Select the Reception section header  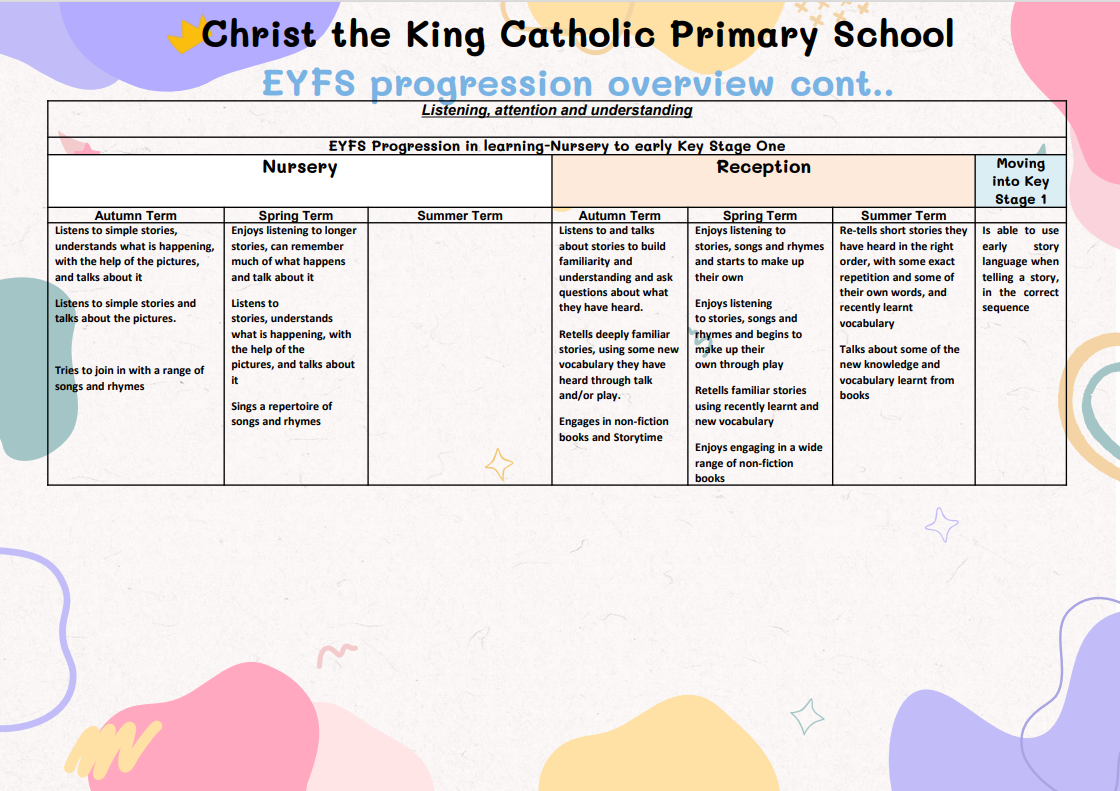click(x=763, y=167)
